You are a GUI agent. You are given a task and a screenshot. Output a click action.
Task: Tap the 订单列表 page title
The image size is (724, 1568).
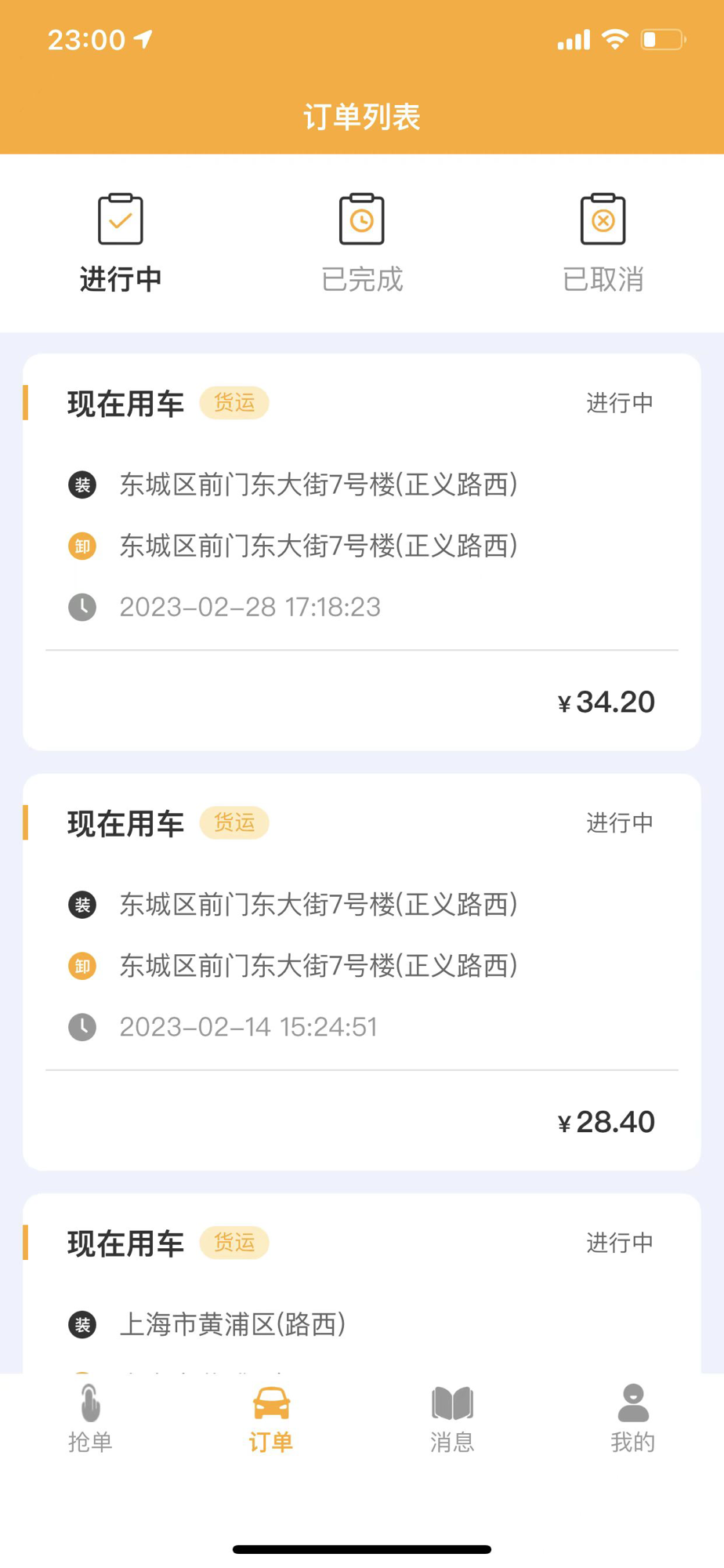[362, 117]
